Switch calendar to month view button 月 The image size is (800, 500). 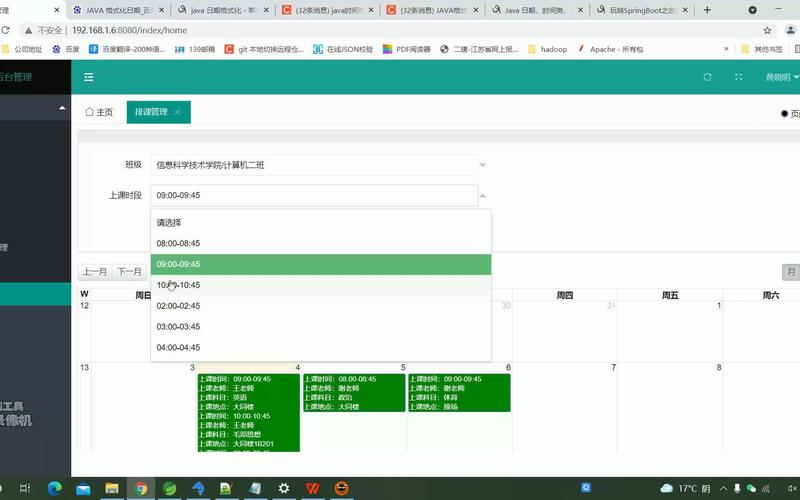tap(791, 271)
